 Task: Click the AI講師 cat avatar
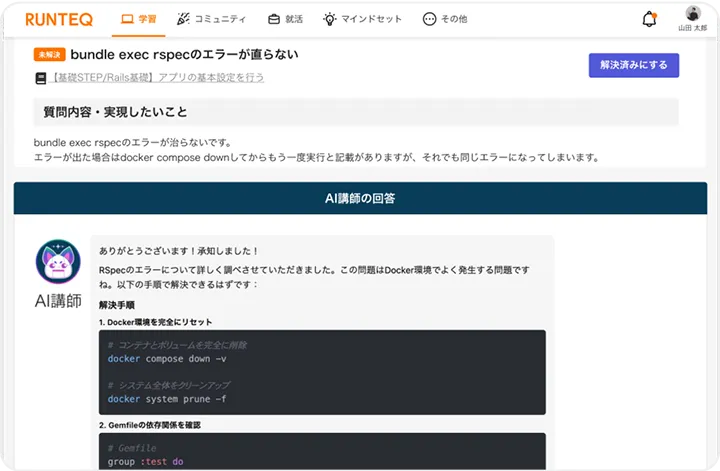tap(58, 264)
